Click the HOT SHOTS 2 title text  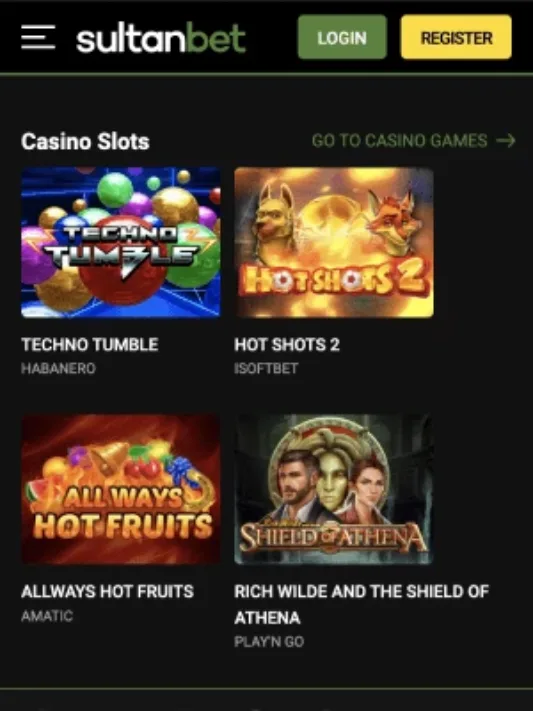(x=287, y=345)
